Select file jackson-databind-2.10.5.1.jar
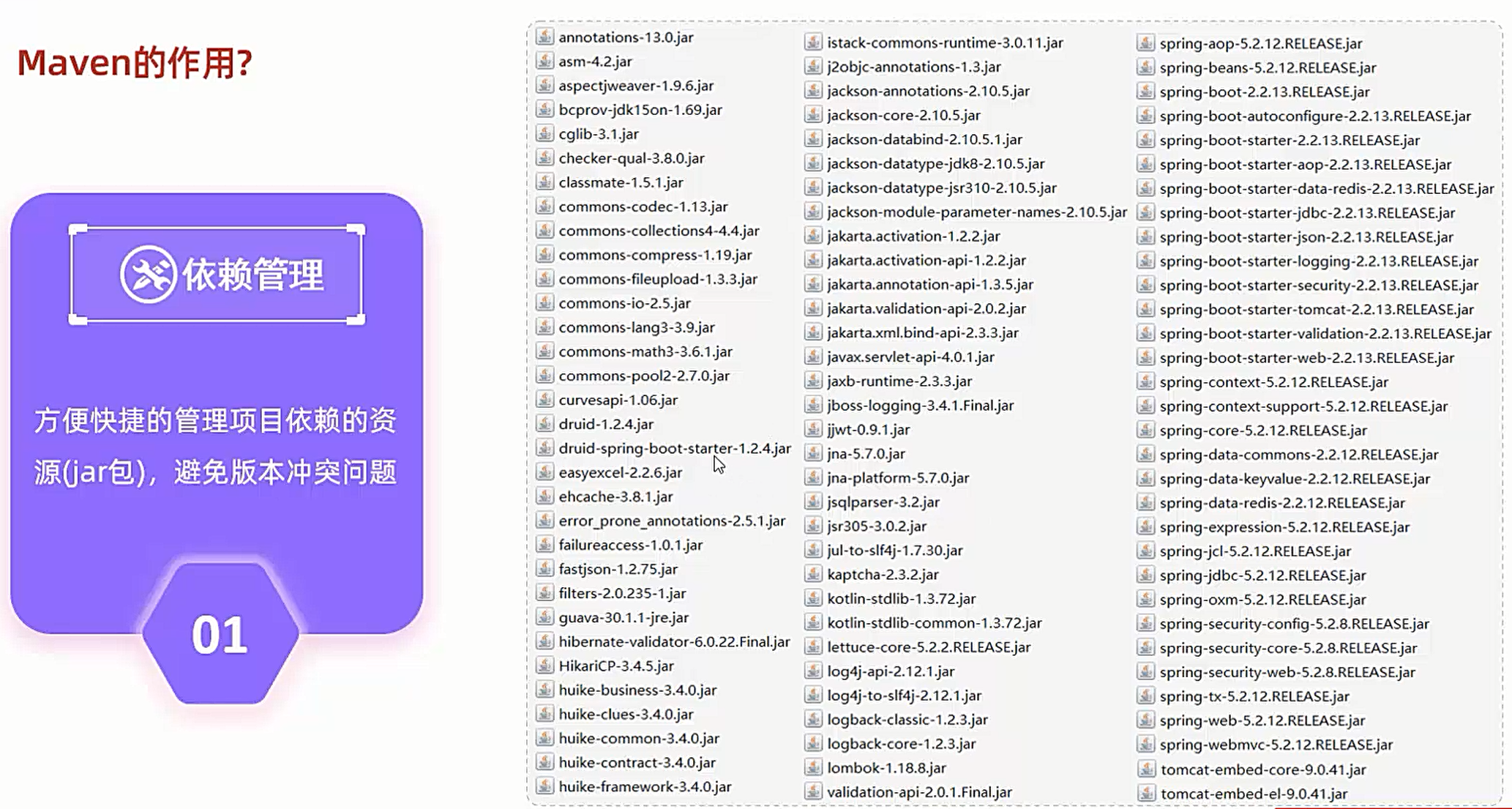Image resolution: width=1512 pixels, height=809 pixels. pos(925,138)
